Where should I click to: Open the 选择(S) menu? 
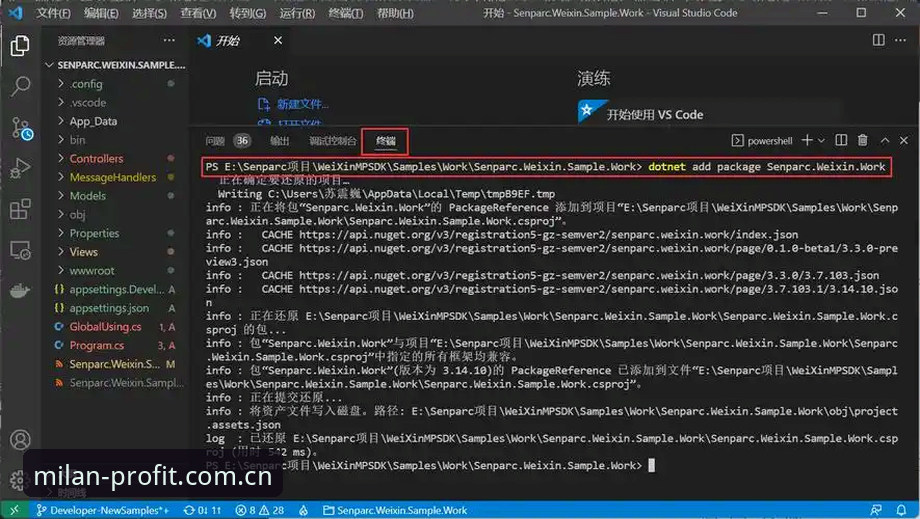(x=149, y=13)
